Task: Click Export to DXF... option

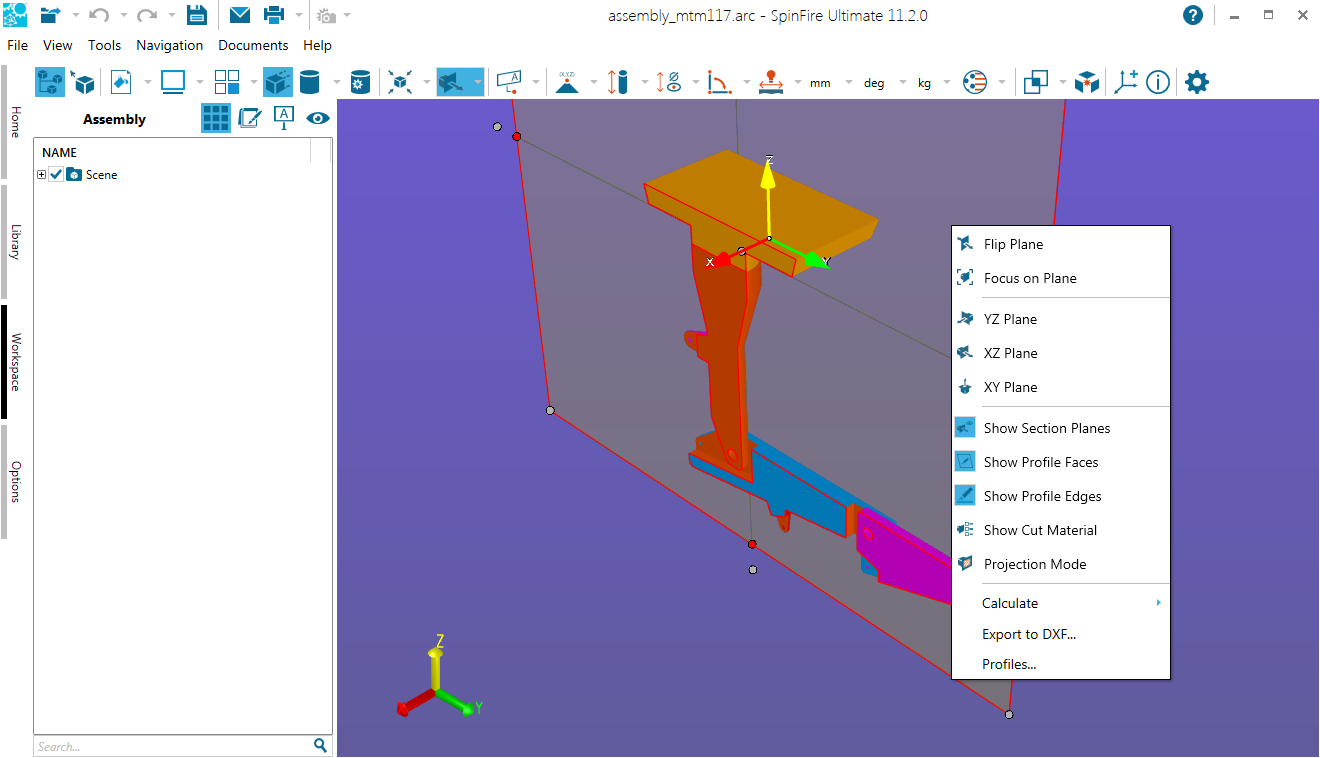Action: point(1028,634)
